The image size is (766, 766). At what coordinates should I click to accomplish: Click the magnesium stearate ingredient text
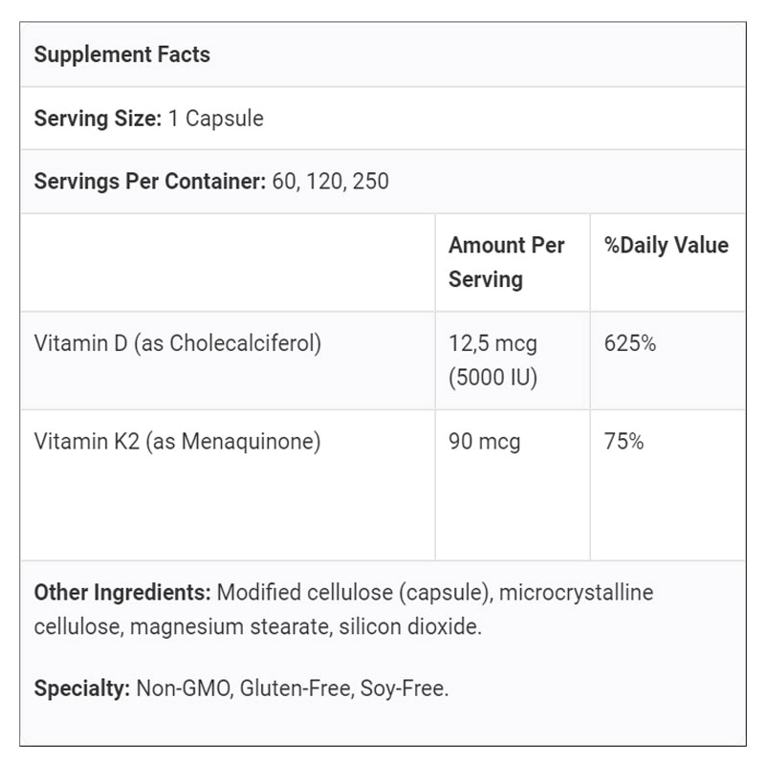229,627
